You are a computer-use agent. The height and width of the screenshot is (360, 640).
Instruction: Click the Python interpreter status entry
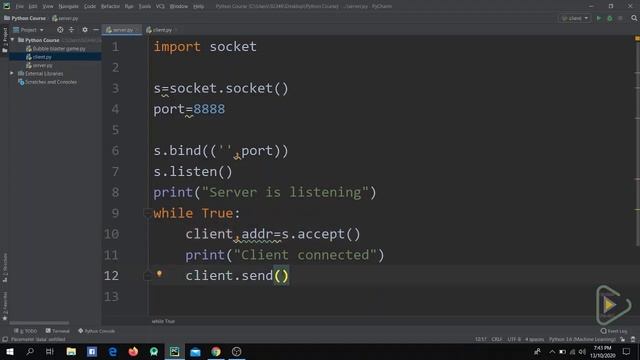point(582,340)
